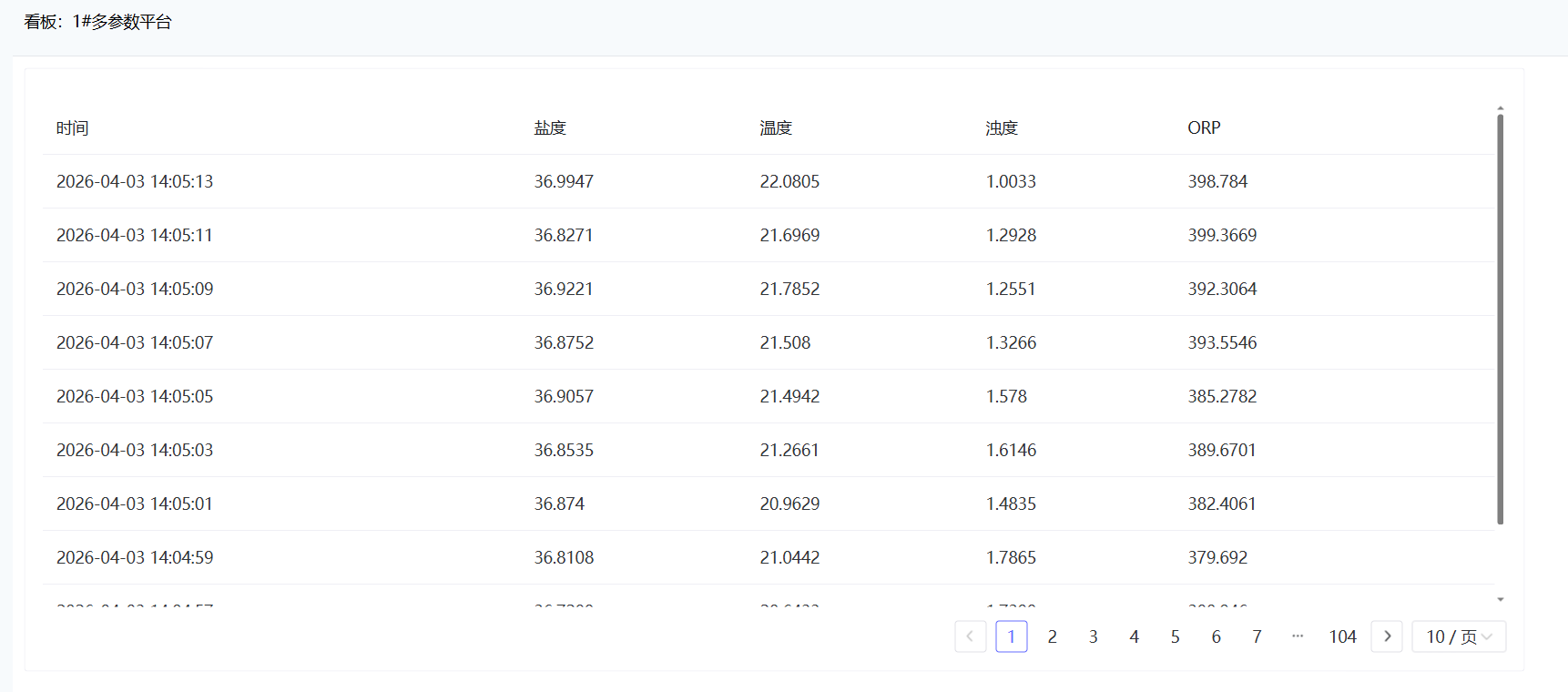Go to page 5
Image resolution: width=1568 pixels, height=692 pixels.
click(1176, 636)
